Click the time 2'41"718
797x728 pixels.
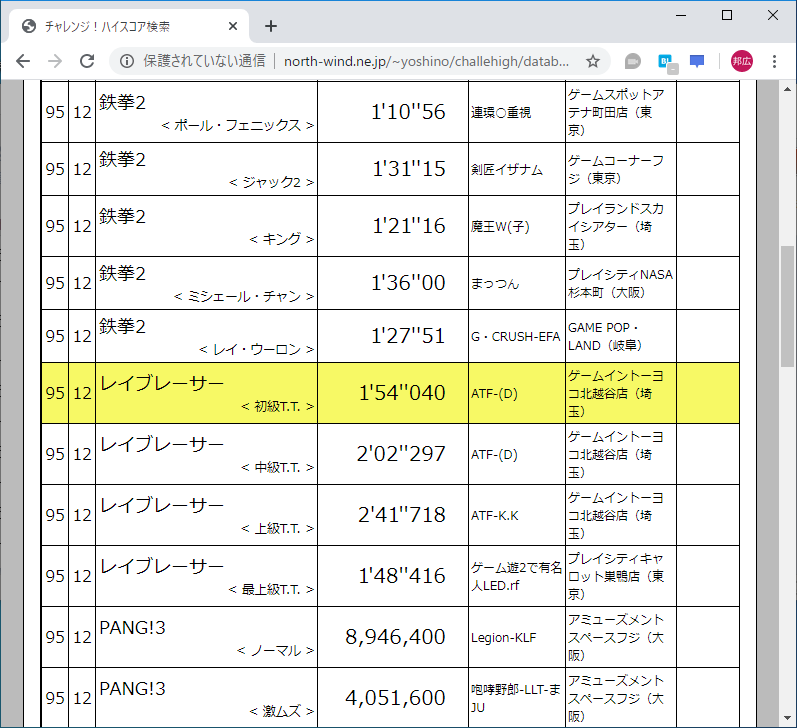click(x=402, y=515)
